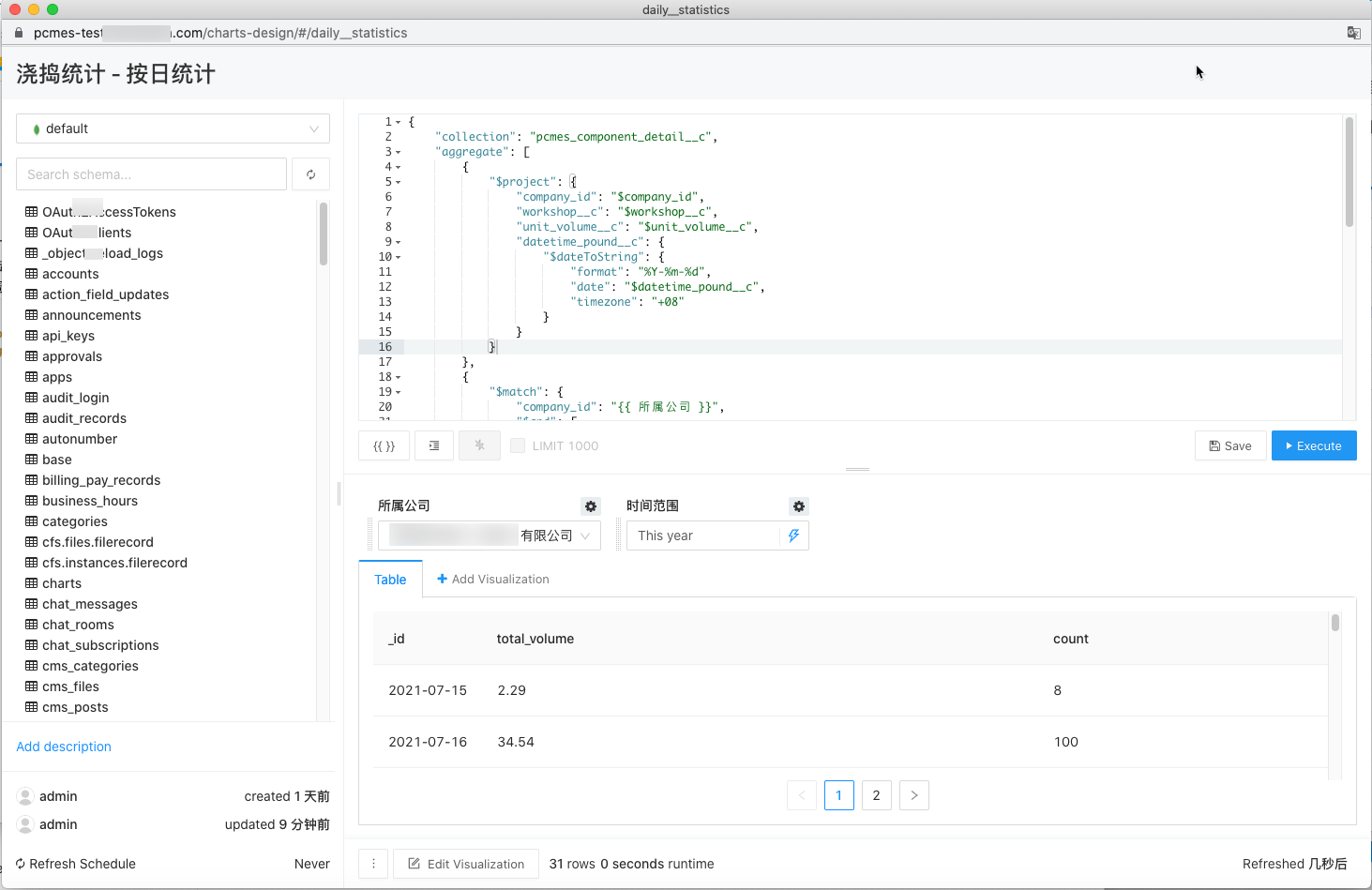Click the 34.54 total_volume cell
1372x890 pixels.
pyautogui.click(x=516, y=742)
